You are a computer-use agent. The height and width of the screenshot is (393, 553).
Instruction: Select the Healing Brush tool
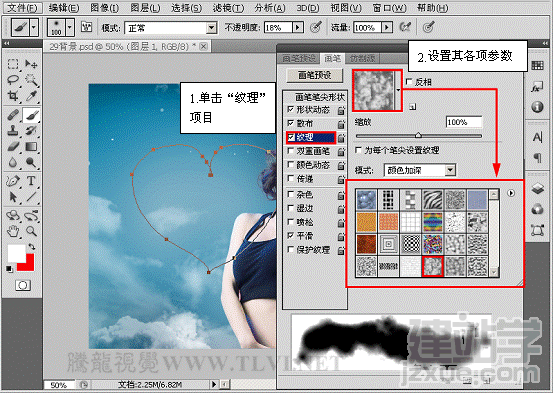coord(13,115)
